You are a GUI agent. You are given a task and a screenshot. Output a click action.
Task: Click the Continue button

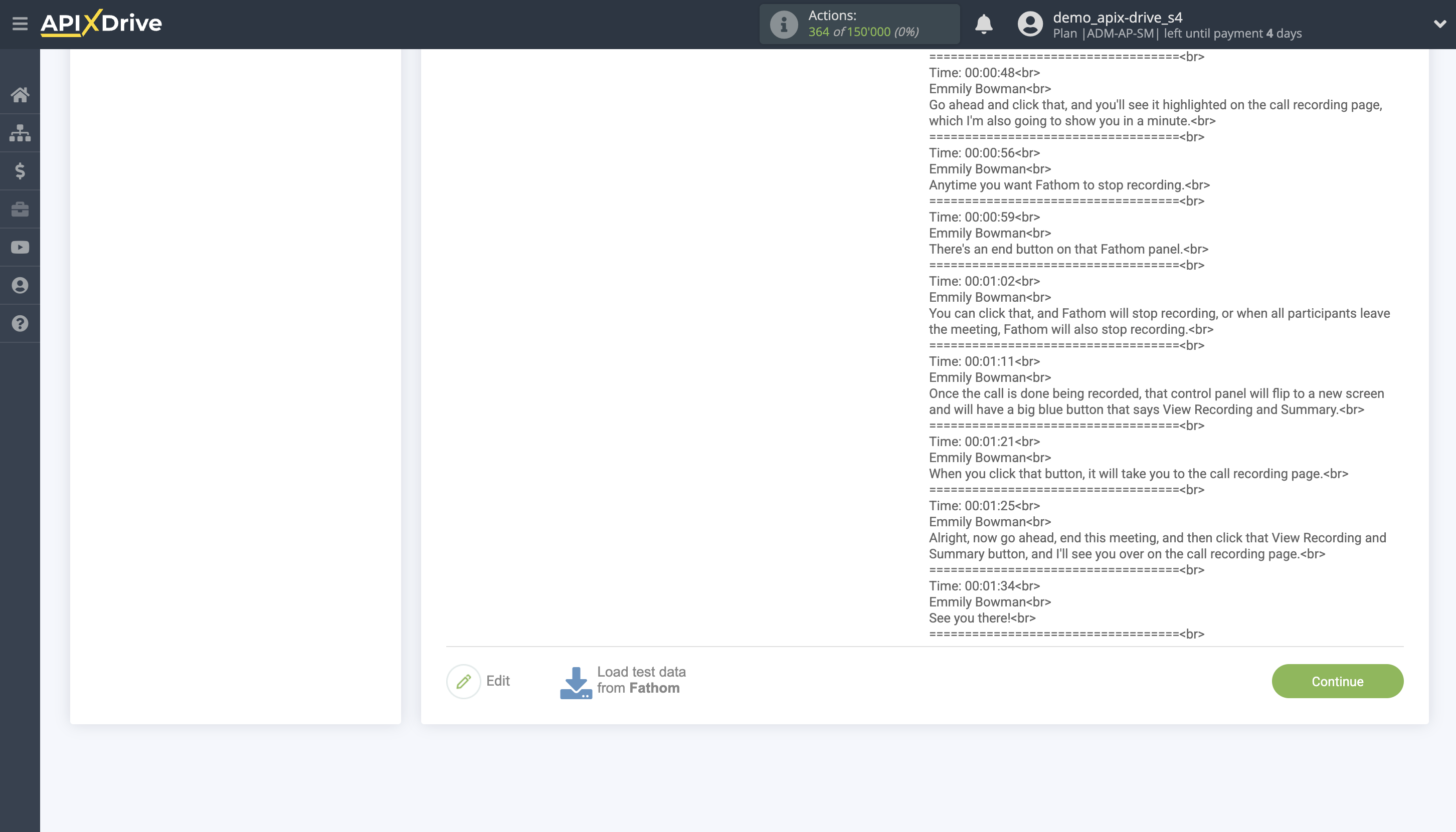coord(1337,681)
